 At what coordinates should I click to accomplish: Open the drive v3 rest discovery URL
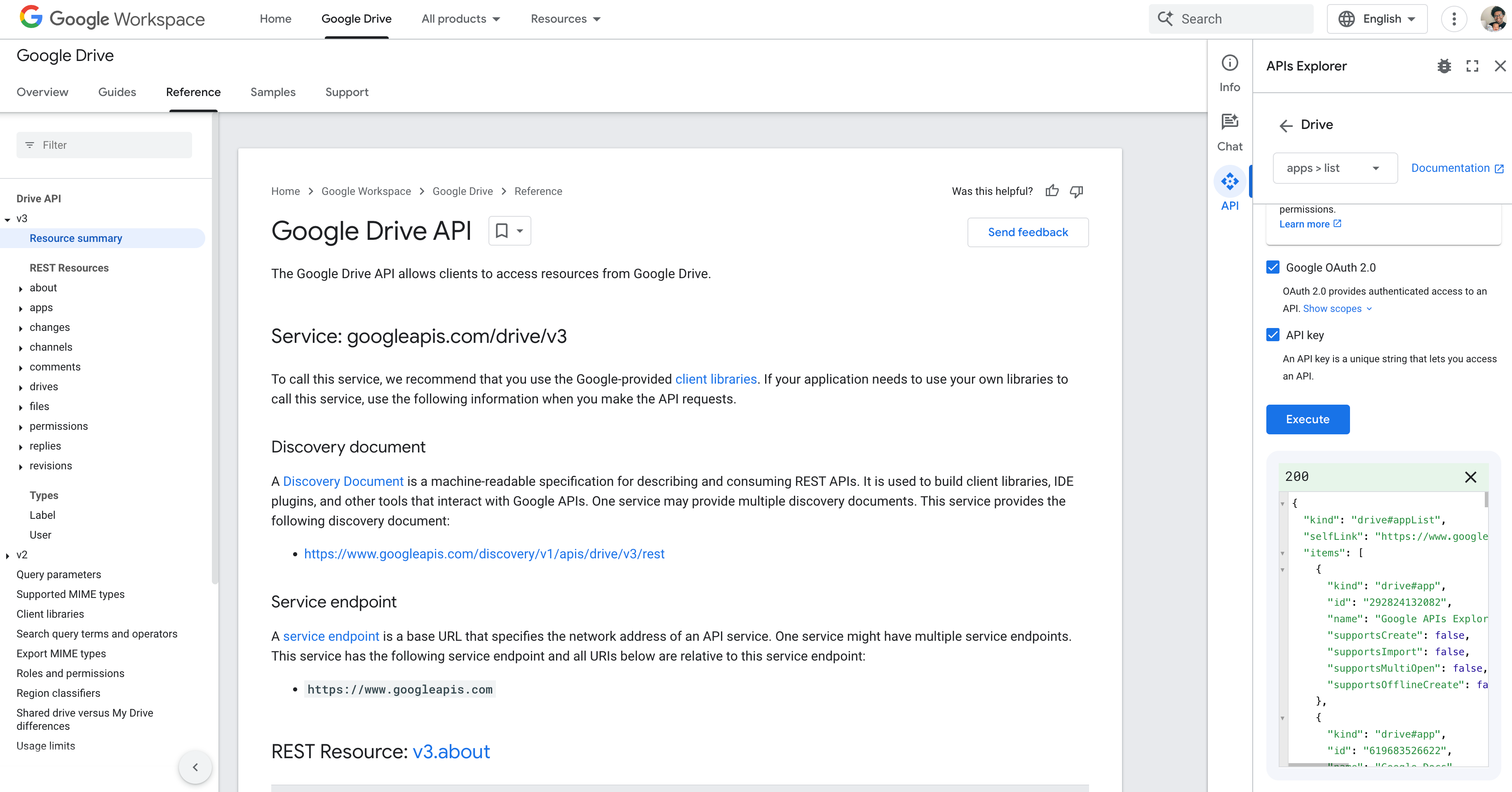(x=484, y=554)
